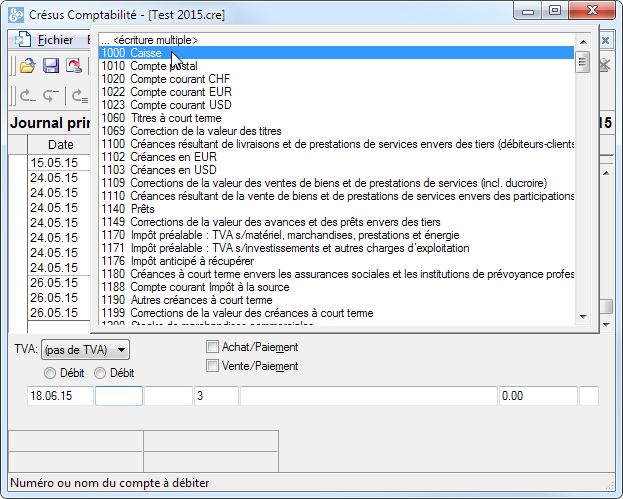The width and height of the screenshot is (623, 499).
Task: Choose 1103 Créances en USD
Action: click(336, 170)
